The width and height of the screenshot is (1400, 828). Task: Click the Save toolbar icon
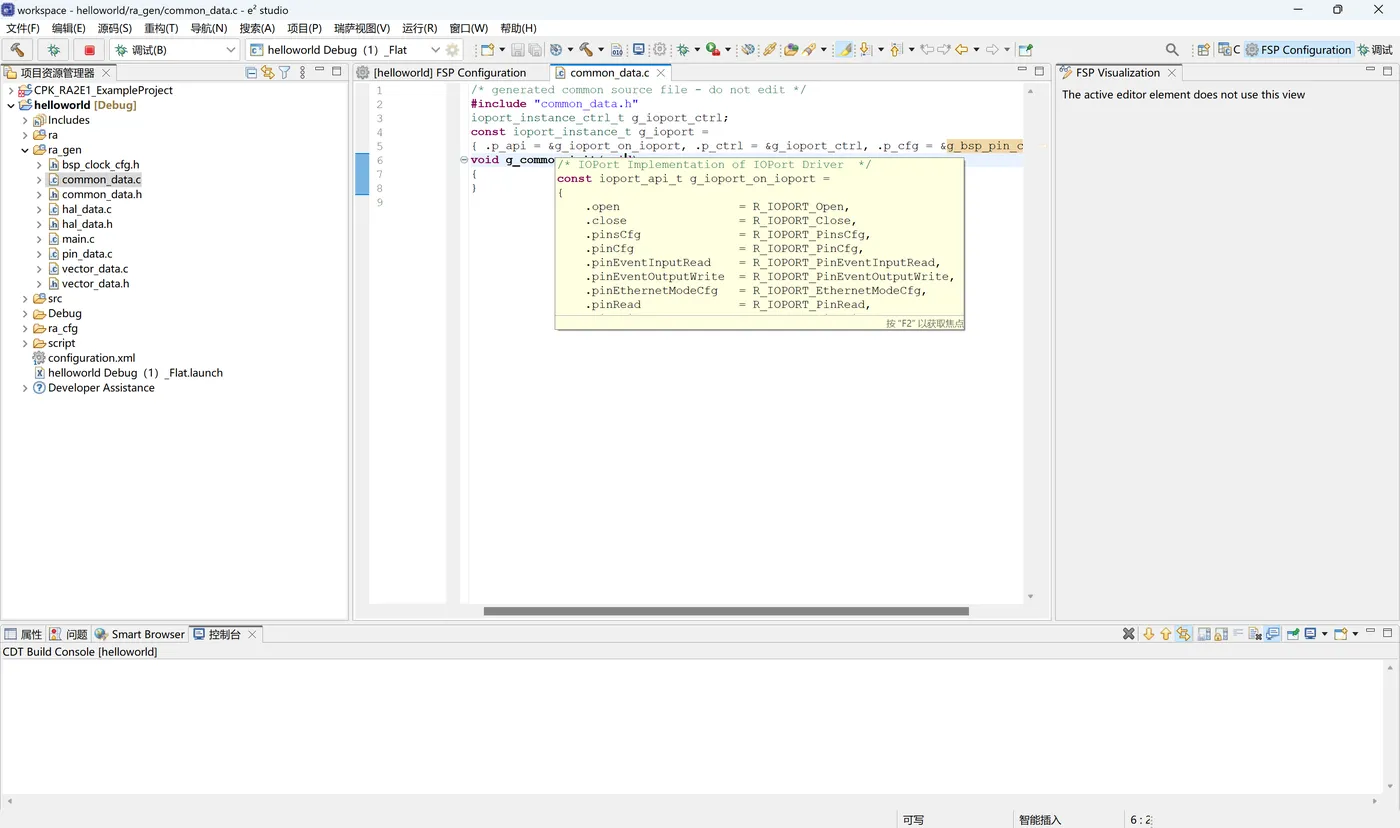click(x=517, y=49)
